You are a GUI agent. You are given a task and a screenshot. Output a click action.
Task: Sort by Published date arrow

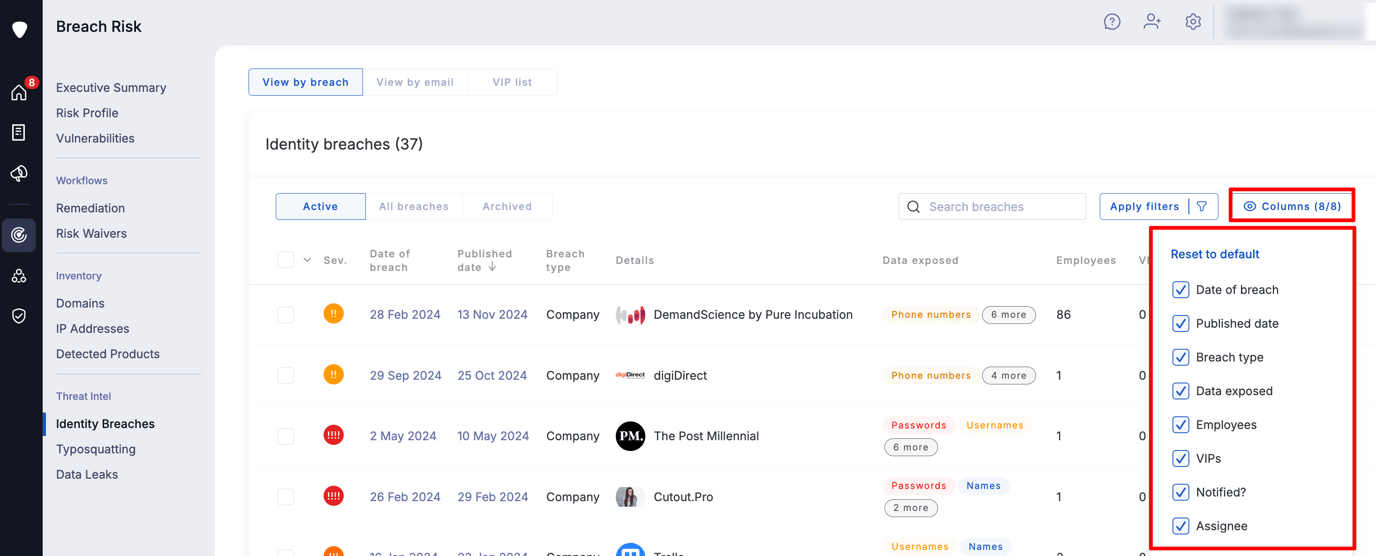tap(492, 267)
